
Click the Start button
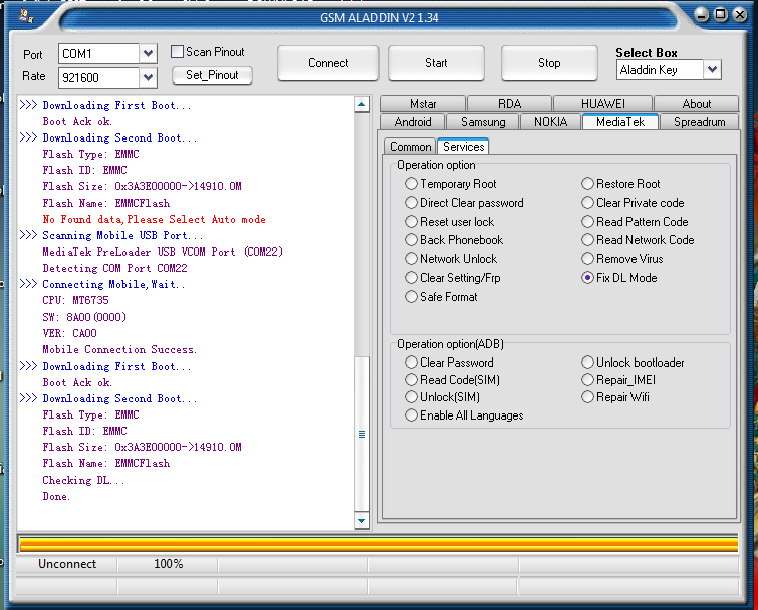436,63
